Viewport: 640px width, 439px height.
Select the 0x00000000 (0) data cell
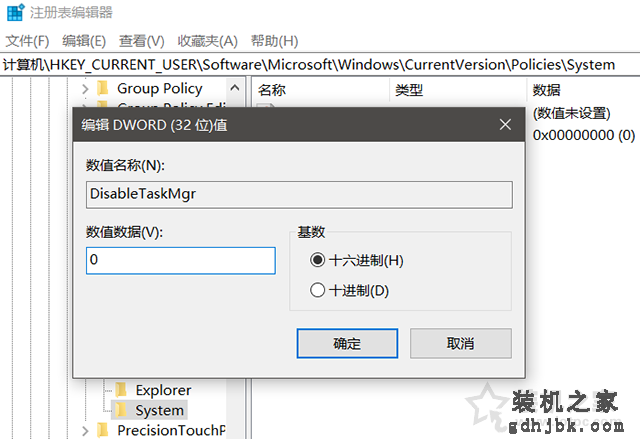pos(584,135)
